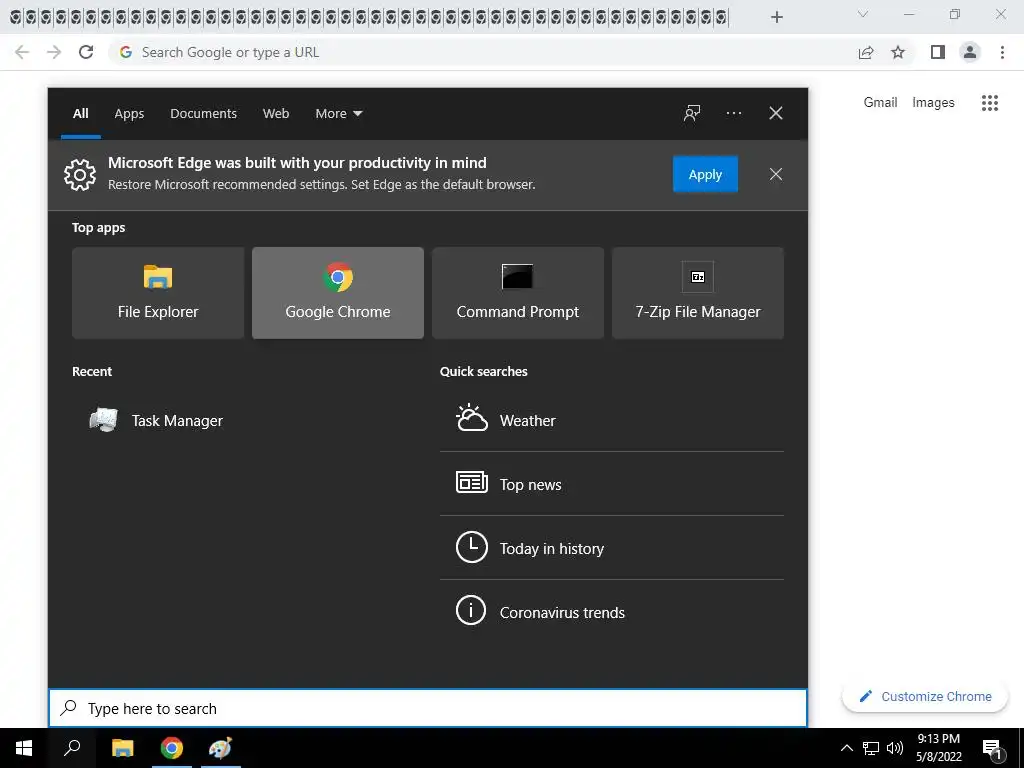The height and width of the screenshot is (768, 1024).
Task: Open the search panel options ellipsis
Action: click(733, 113)
